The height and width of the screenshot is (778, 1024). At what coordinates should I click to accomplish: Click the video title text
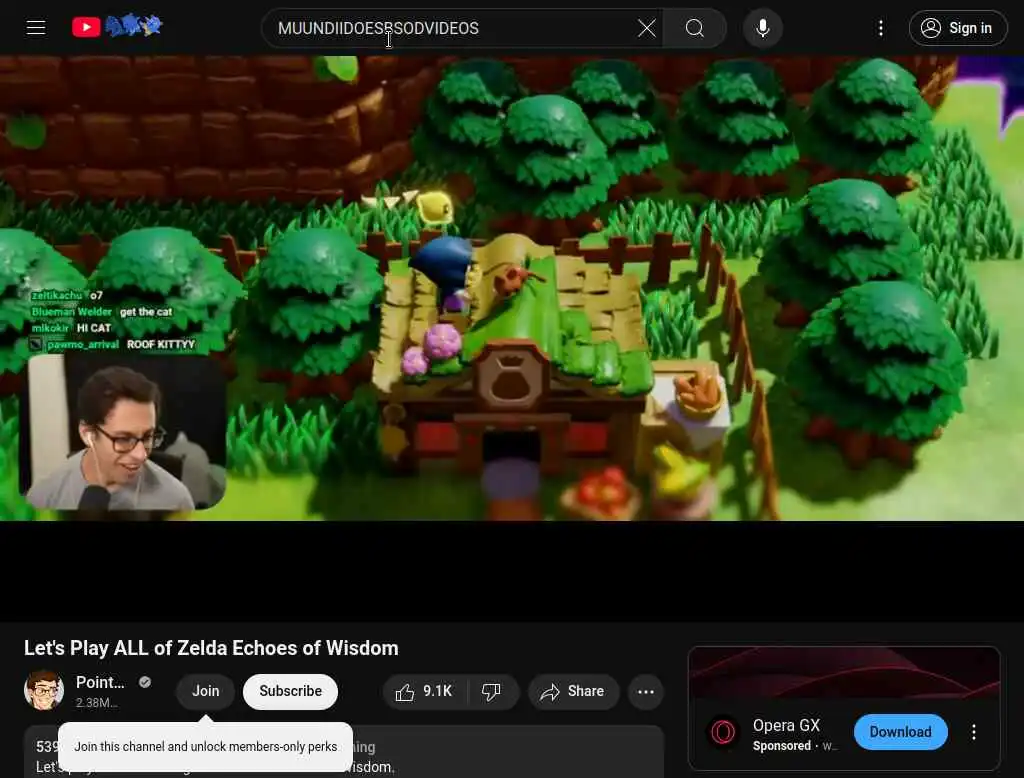[211, 648]
